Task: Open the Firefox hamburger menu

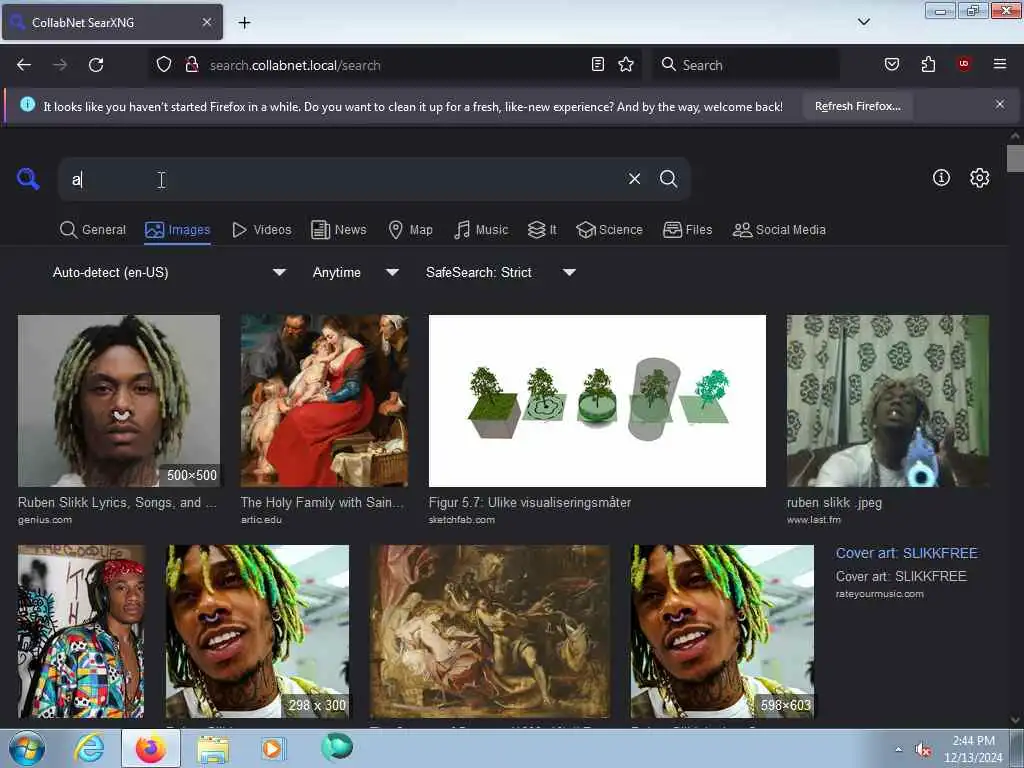Action: [x=1000, y=64]
